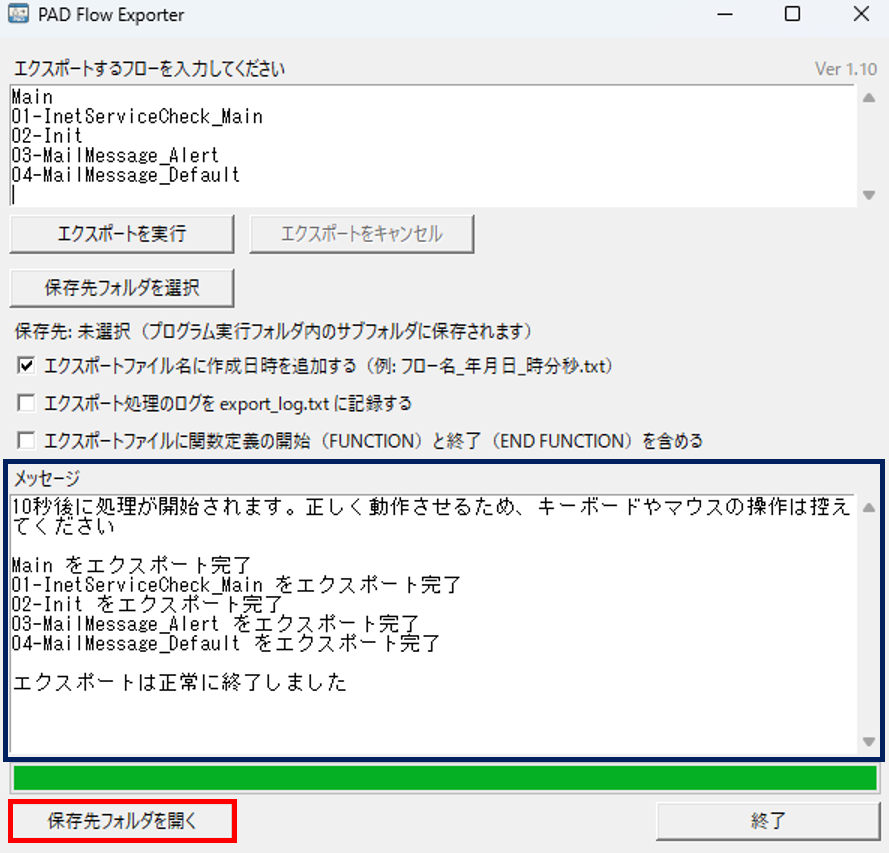Enable FUNCTION / END FUNCTION inclusion checkbox
889x853 pixels.
[x=26, y=440]
